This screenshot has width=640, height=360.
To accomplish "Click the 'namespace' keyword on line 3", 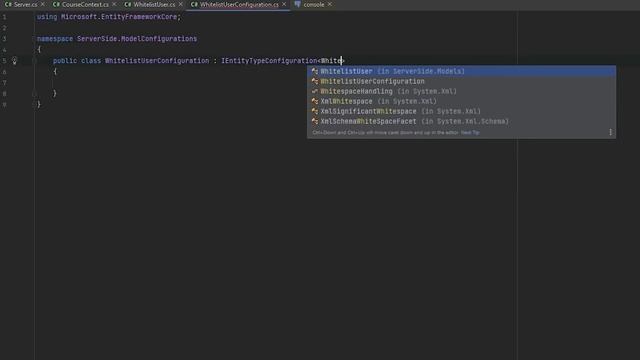I will [55, 39].
